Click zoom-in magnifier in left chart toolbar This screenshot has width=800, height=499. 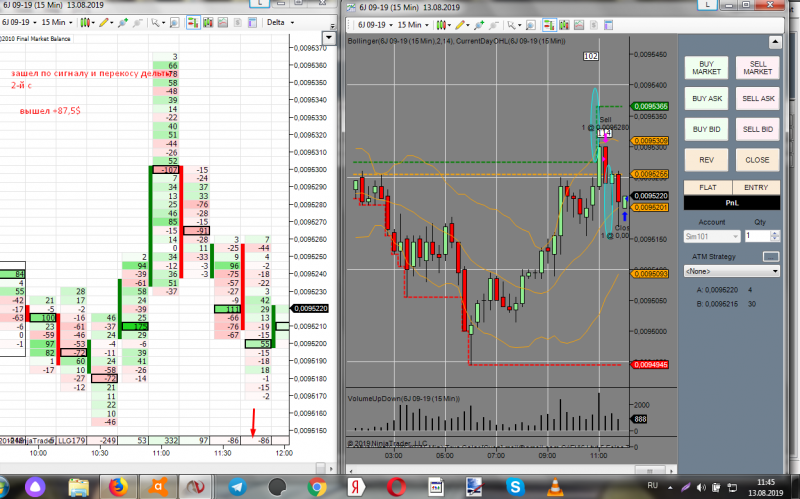(123, 22)
